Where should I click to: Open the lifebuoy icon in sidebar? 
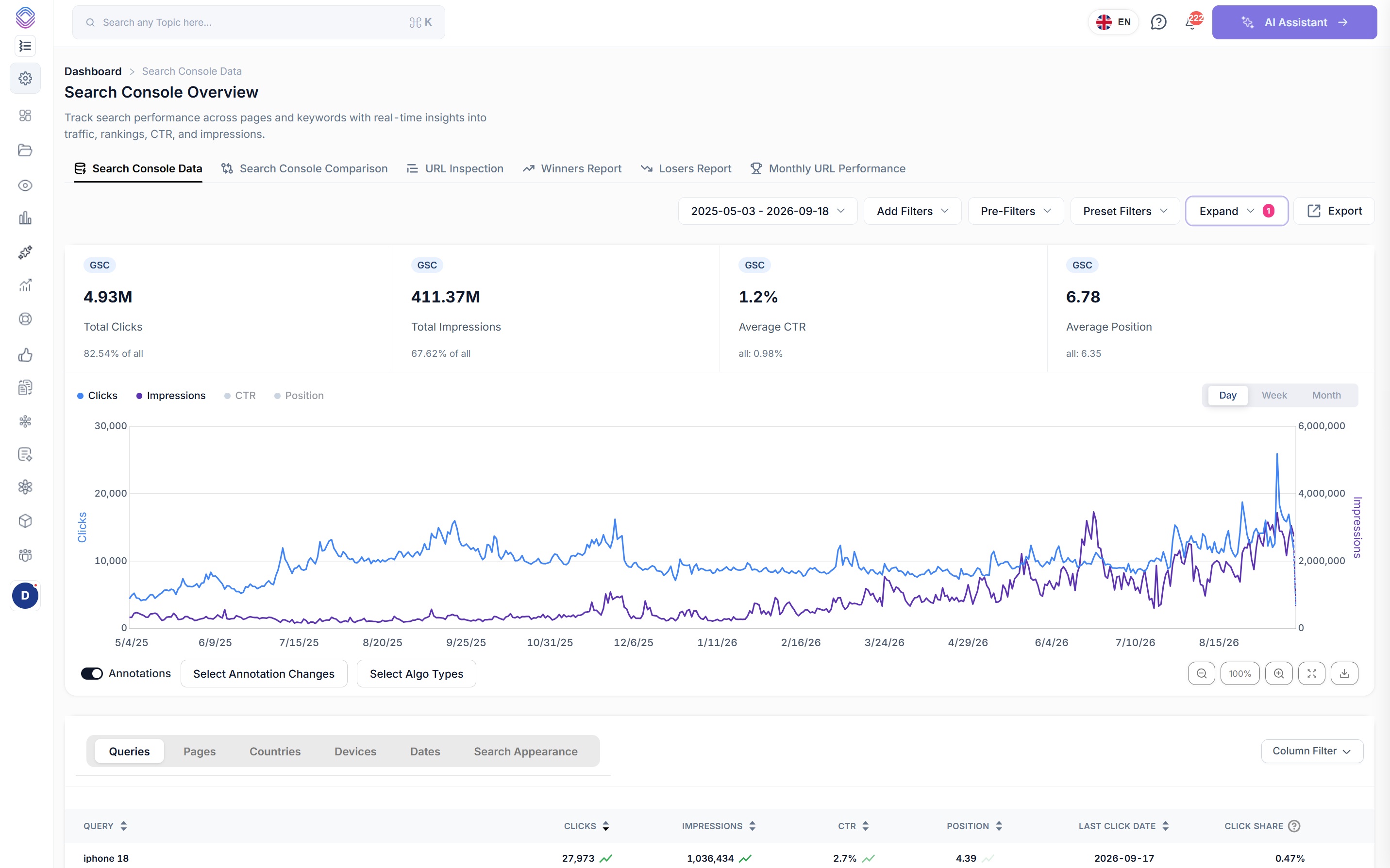tap(25, 319)
